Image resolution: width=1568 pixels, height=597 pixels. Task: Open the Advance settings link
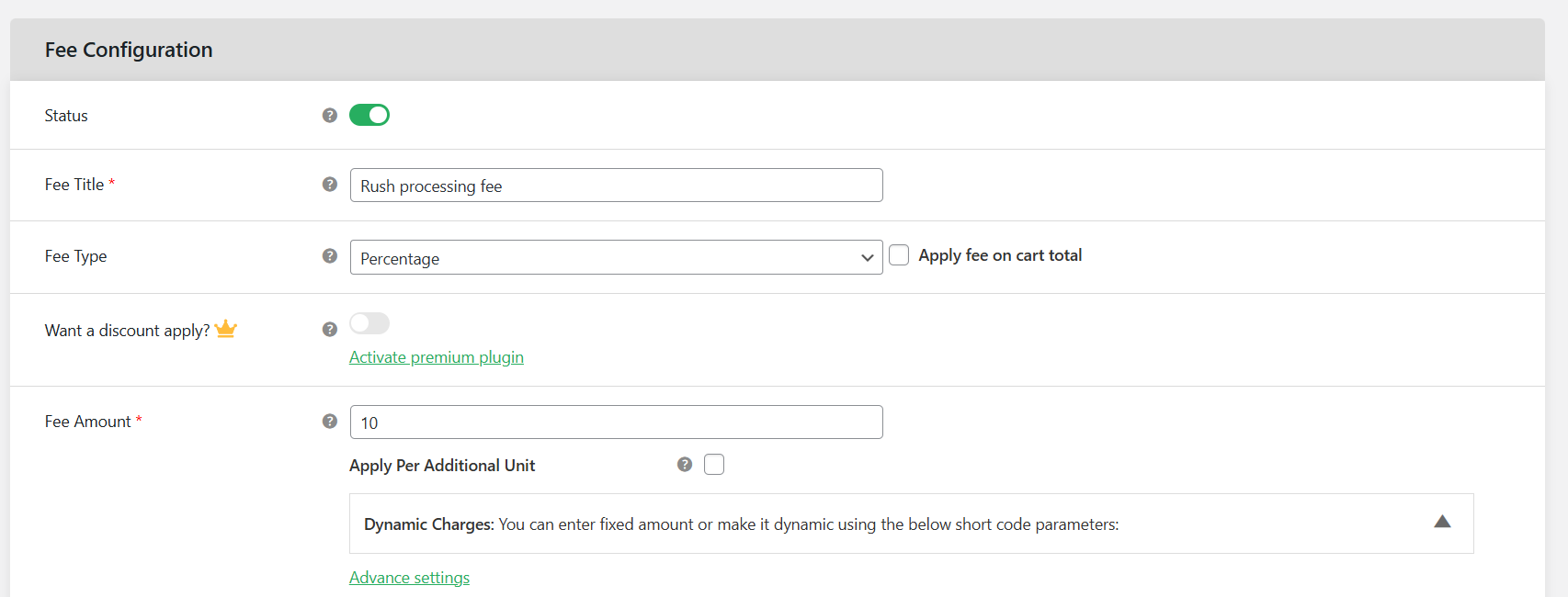[409, 578]
